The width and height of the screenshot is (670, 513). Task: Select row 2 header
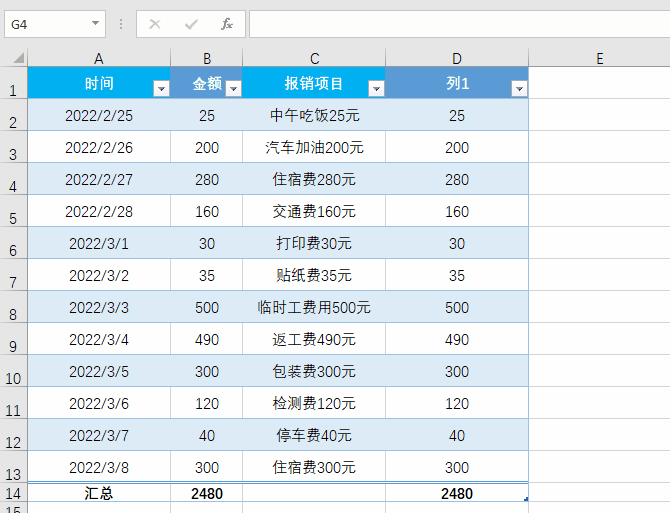[13, 115]
